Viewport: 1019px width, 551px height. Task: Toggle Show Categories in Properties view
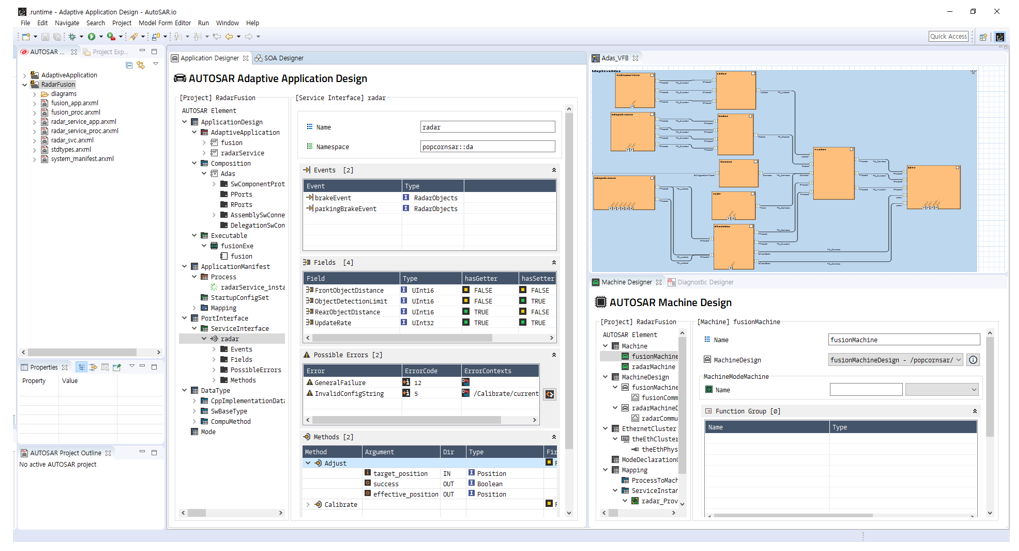coord(82,367)
